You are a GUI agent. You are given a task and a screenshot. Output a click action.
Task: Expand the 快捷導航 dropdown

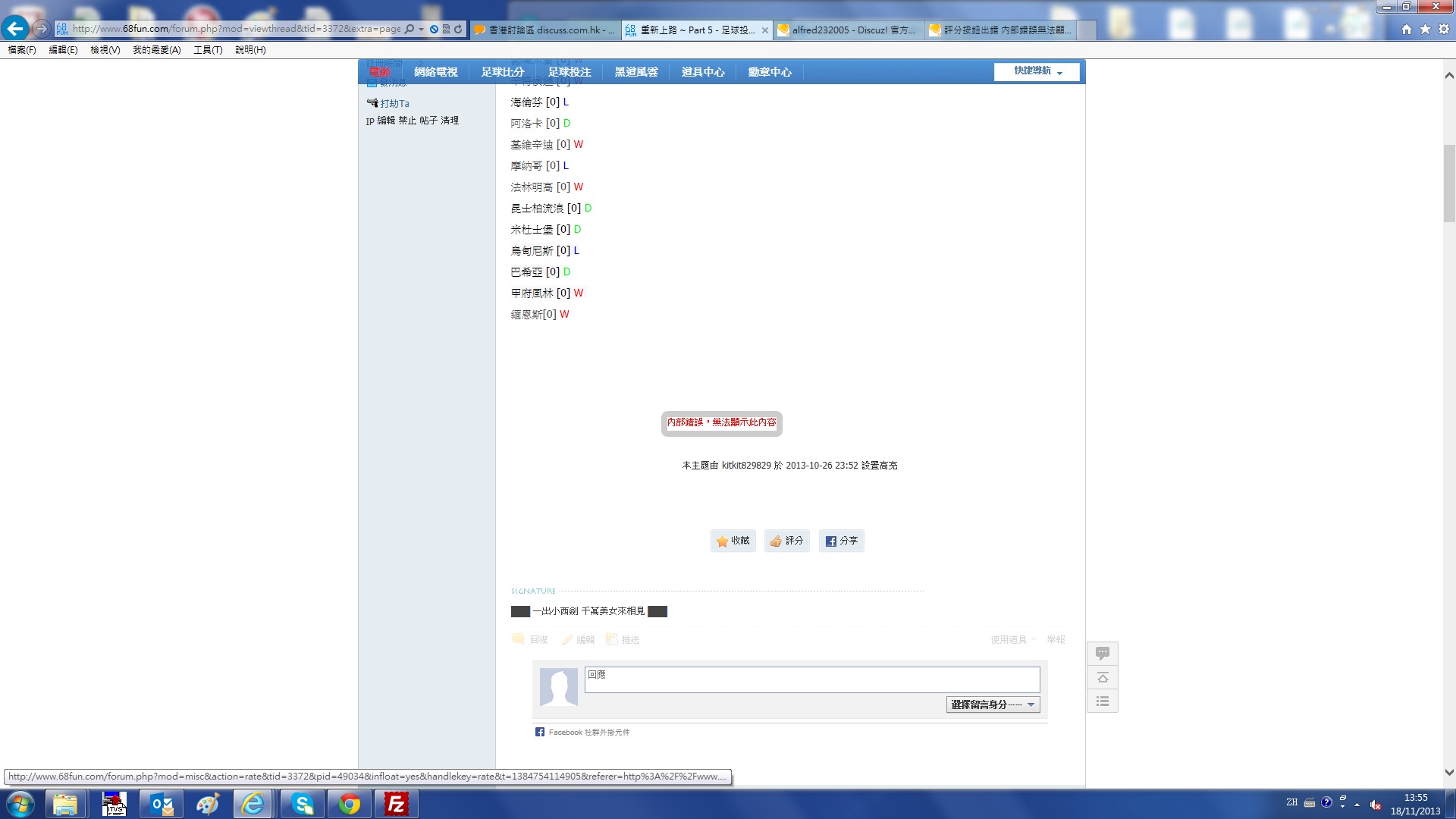(x=1037, y=71)
